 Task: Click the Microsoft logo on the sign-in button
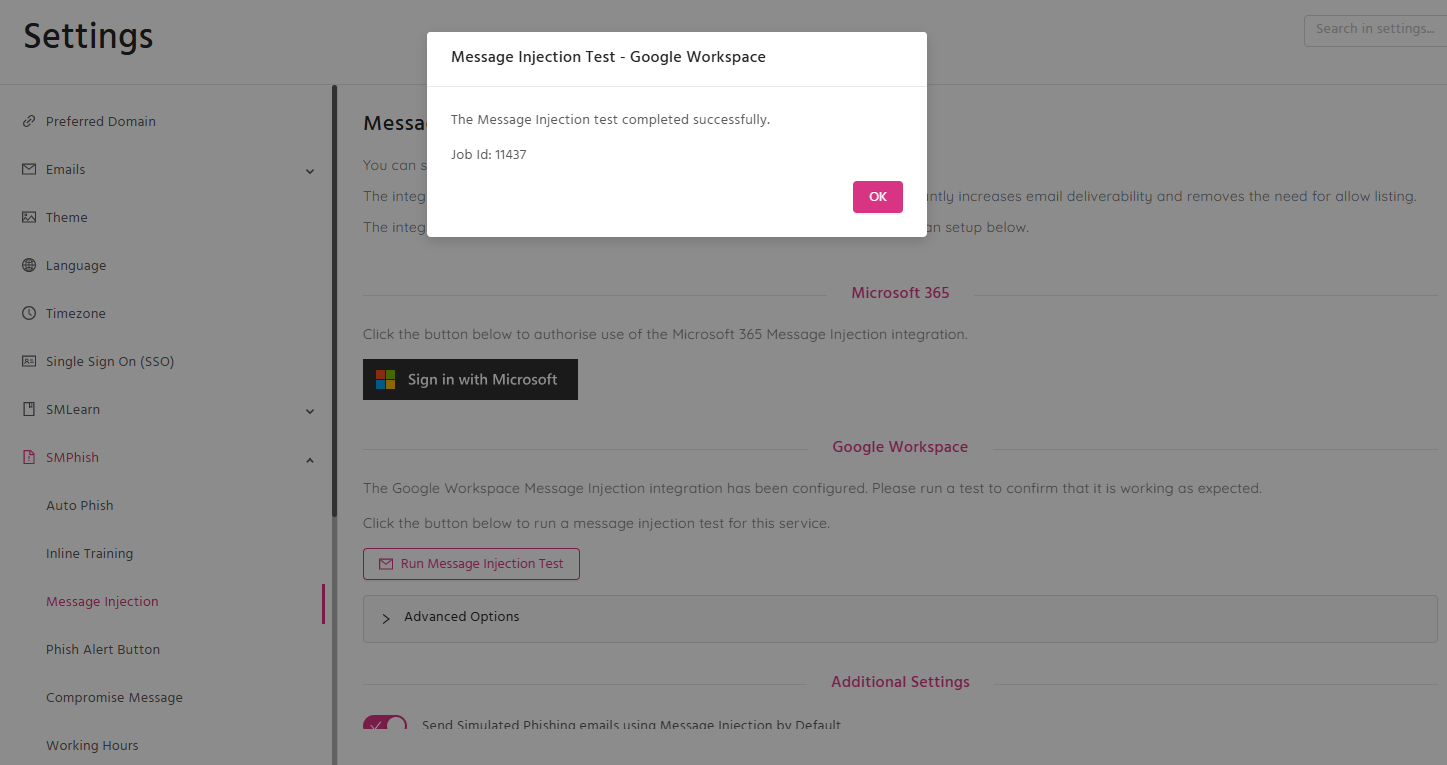[x=385, y=379]
